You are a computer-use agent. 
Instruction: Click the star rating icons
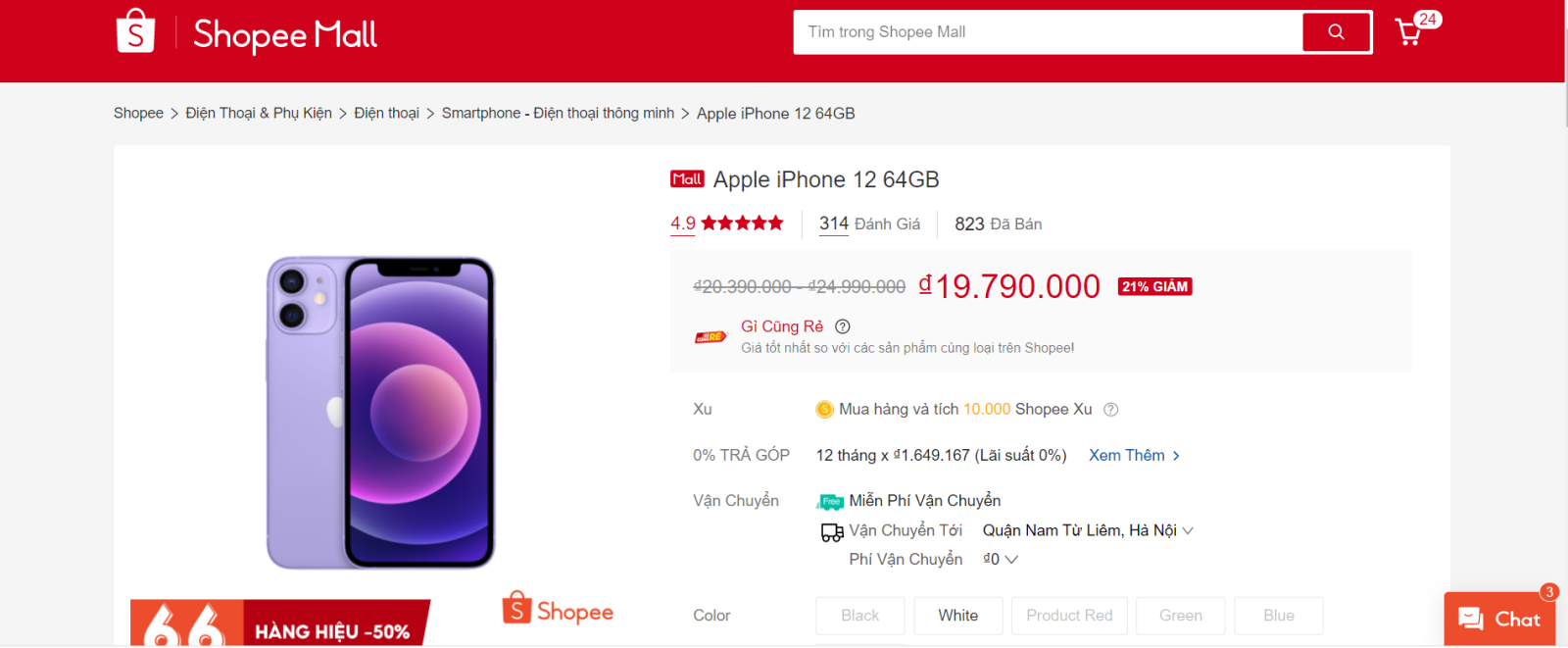coord(742,224)
